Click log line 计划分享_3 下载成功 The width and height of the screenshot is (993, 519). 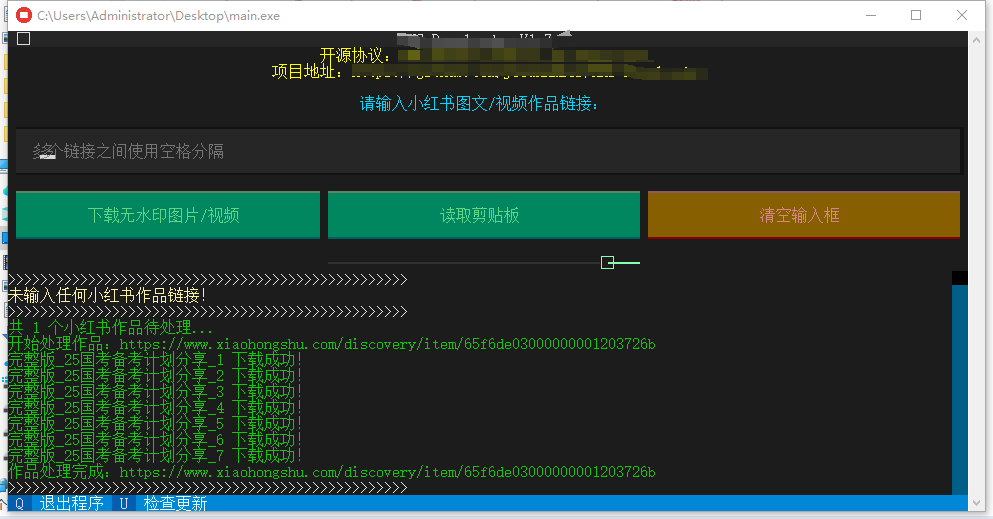point(155,392)
